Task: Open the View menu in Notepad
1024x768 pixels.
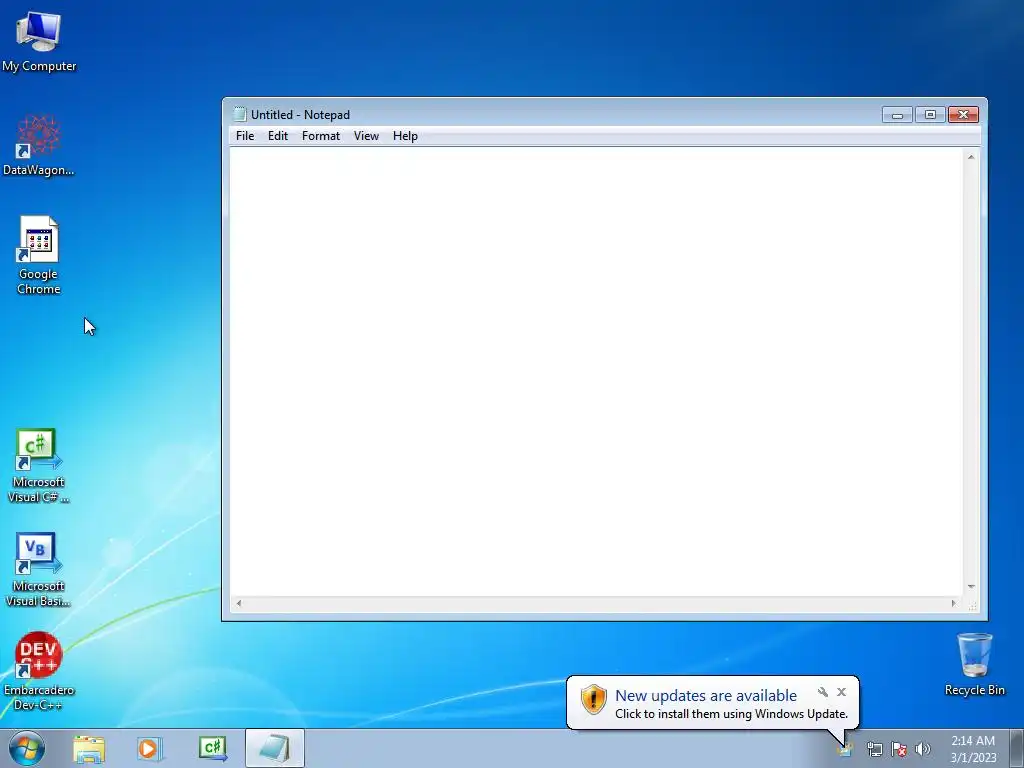Action: click(x=366, y=136)
